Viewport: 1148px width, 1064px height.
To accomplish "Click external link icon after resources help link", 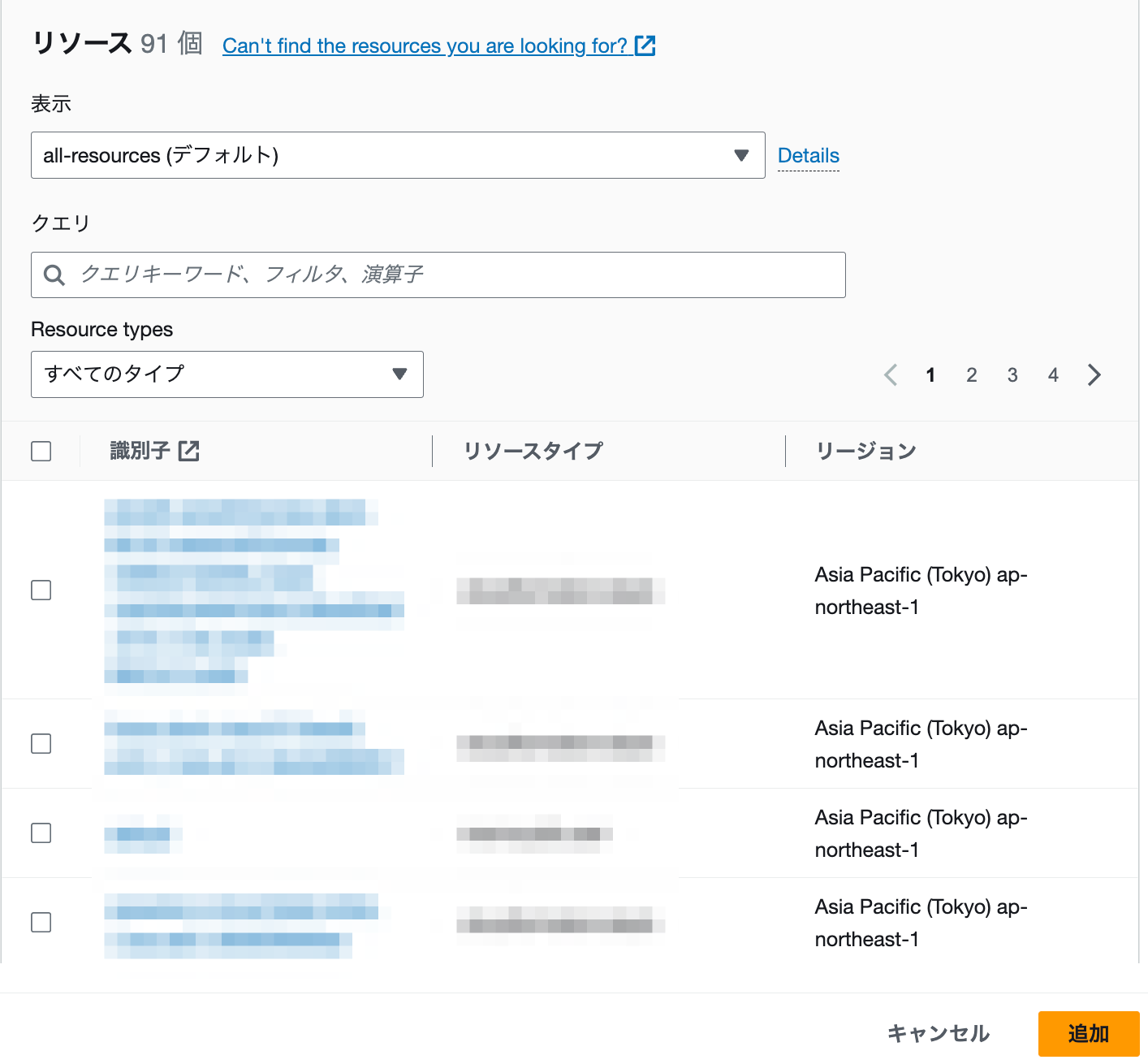I will click(645, 46).
